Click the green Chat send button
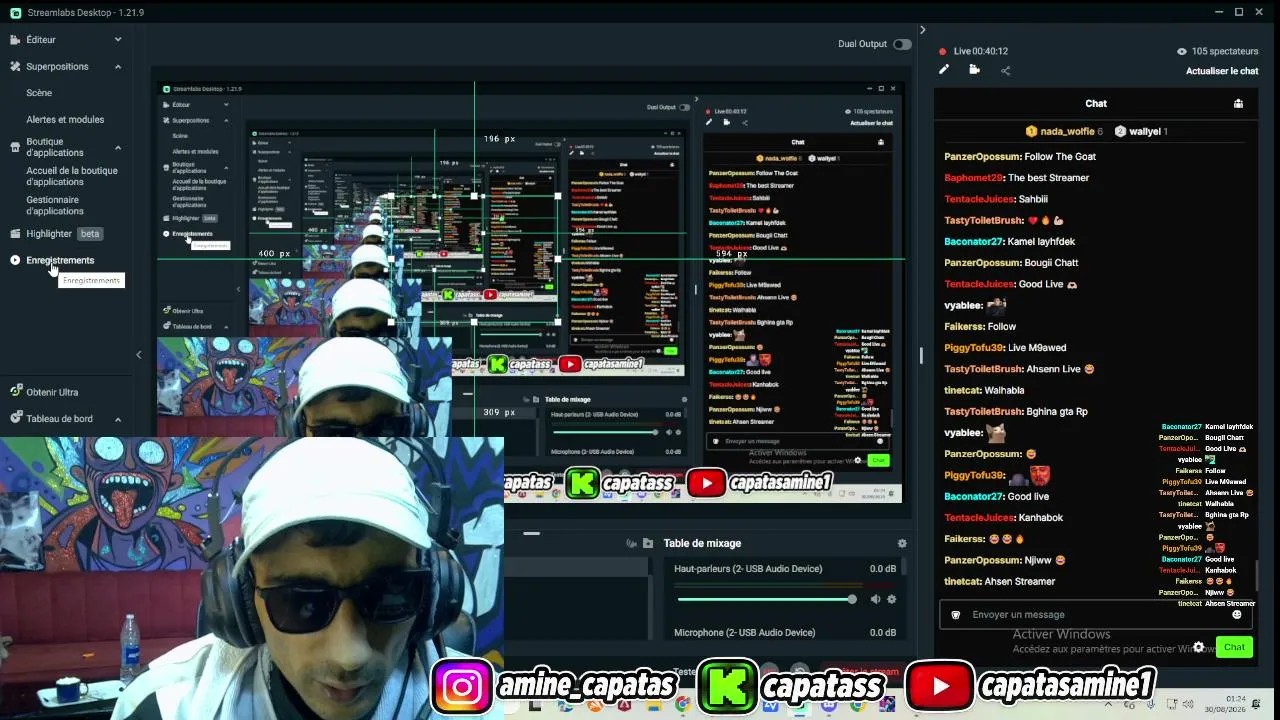 click(1234, 647)
